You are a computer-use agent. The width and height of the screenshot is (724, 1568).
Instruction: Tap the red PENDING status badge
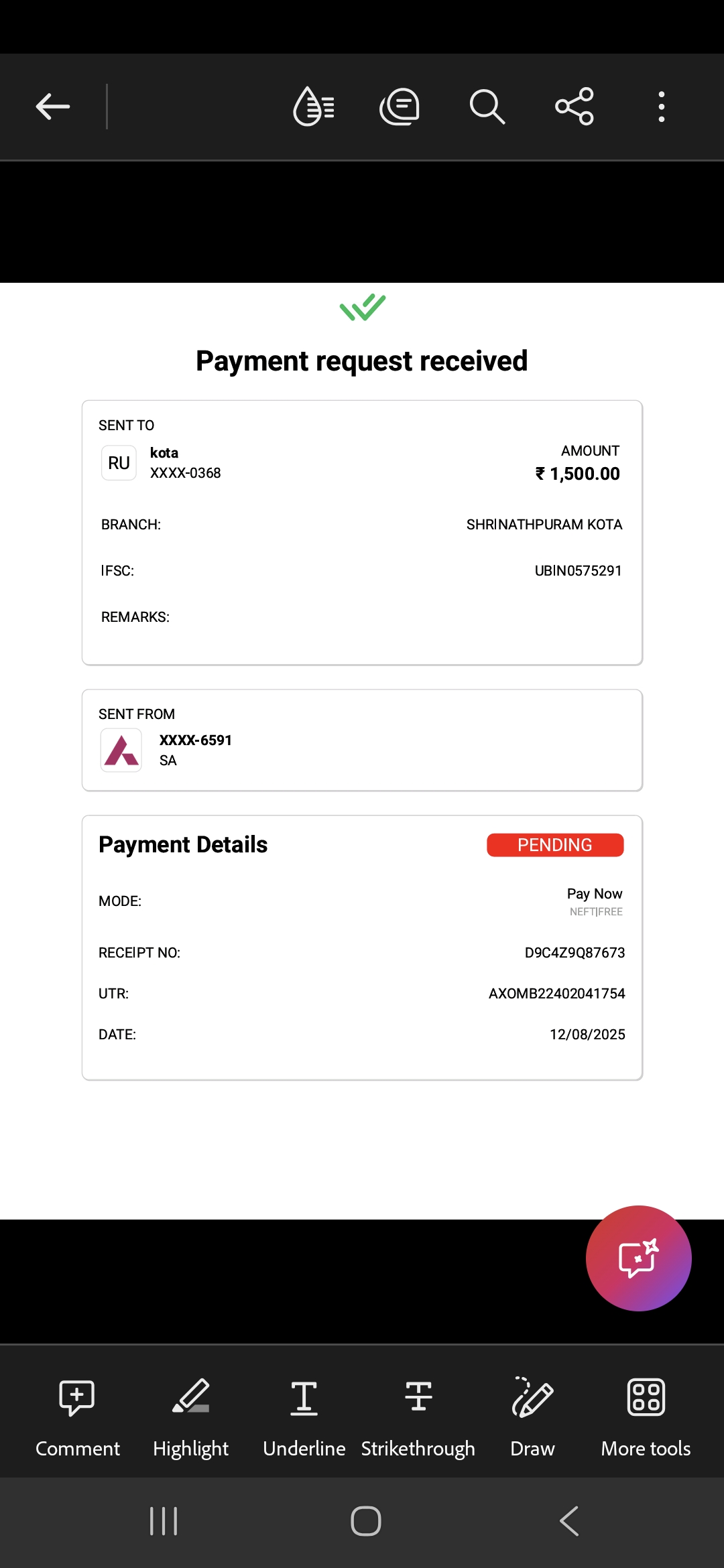pos(555,845)
